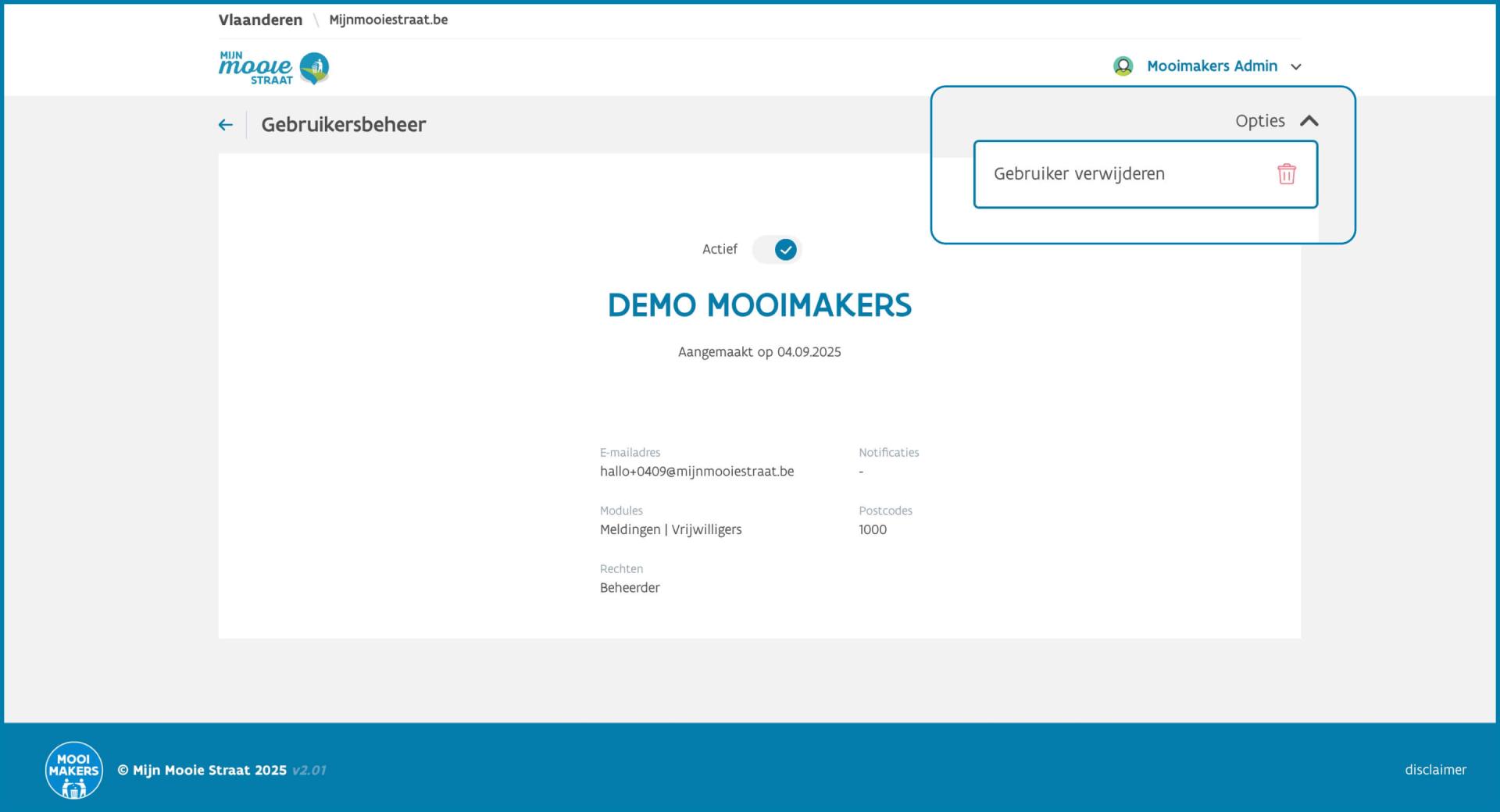Click the Mijn Mooie Straat logo

pos(273,68)
